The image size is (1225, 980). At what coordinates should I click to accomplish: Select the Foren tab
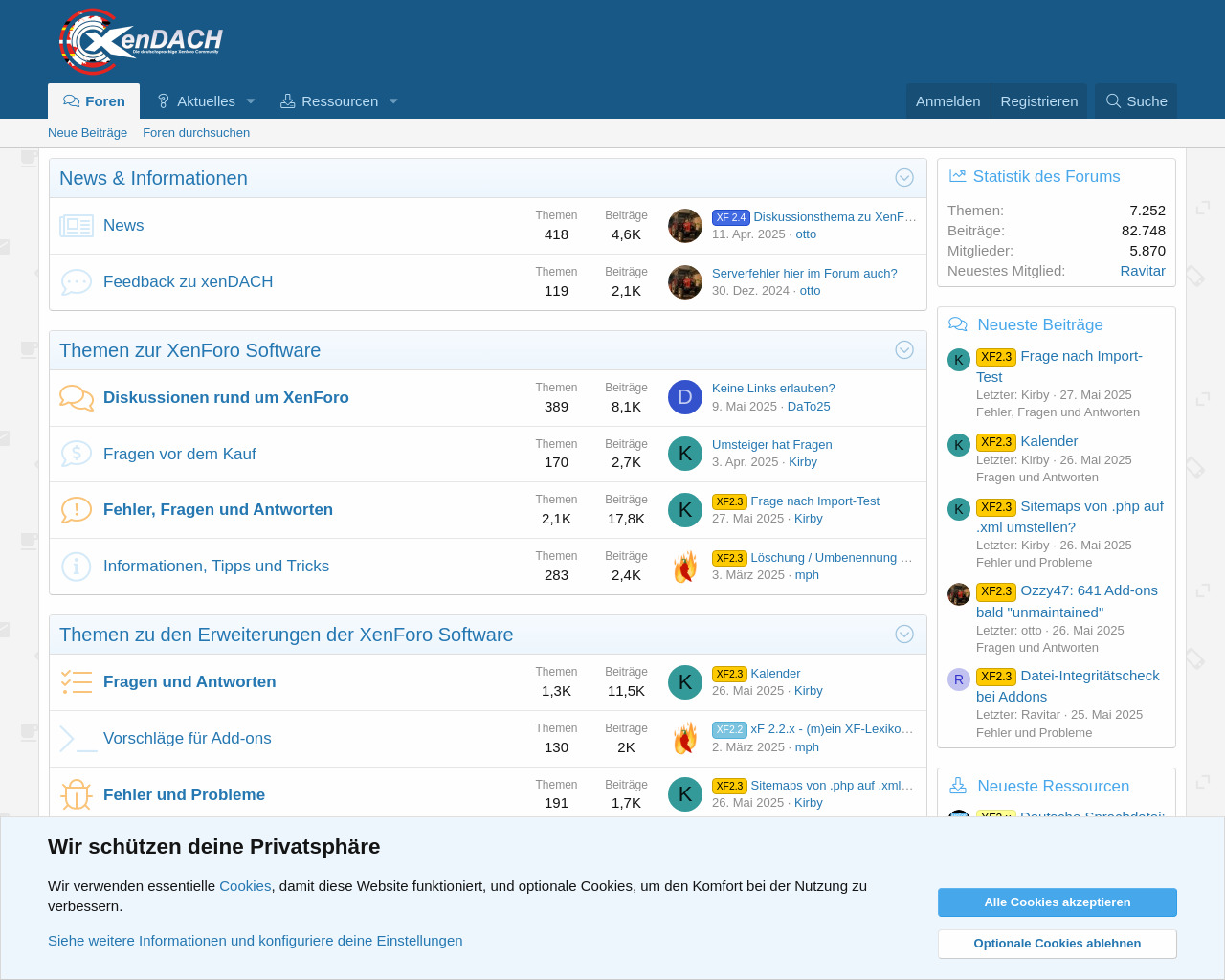click(x=94, y=101)
